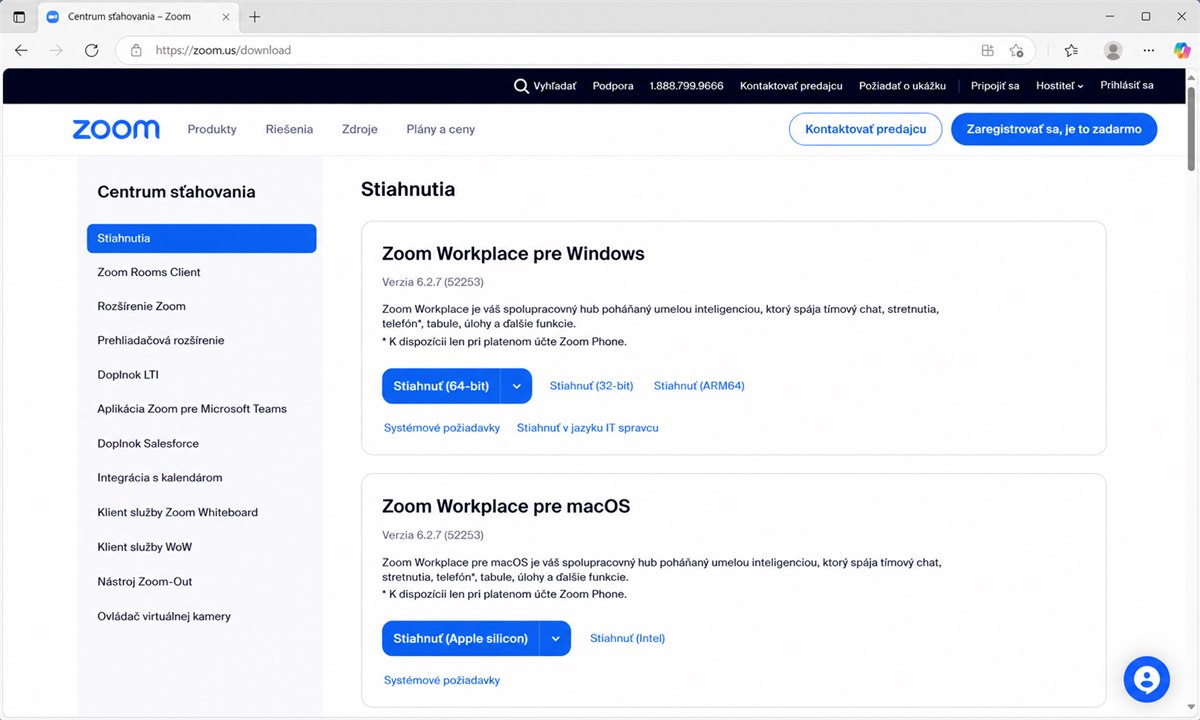
Task: Click Stiahnuť (32-bit) link
Action: pos(591,386)
